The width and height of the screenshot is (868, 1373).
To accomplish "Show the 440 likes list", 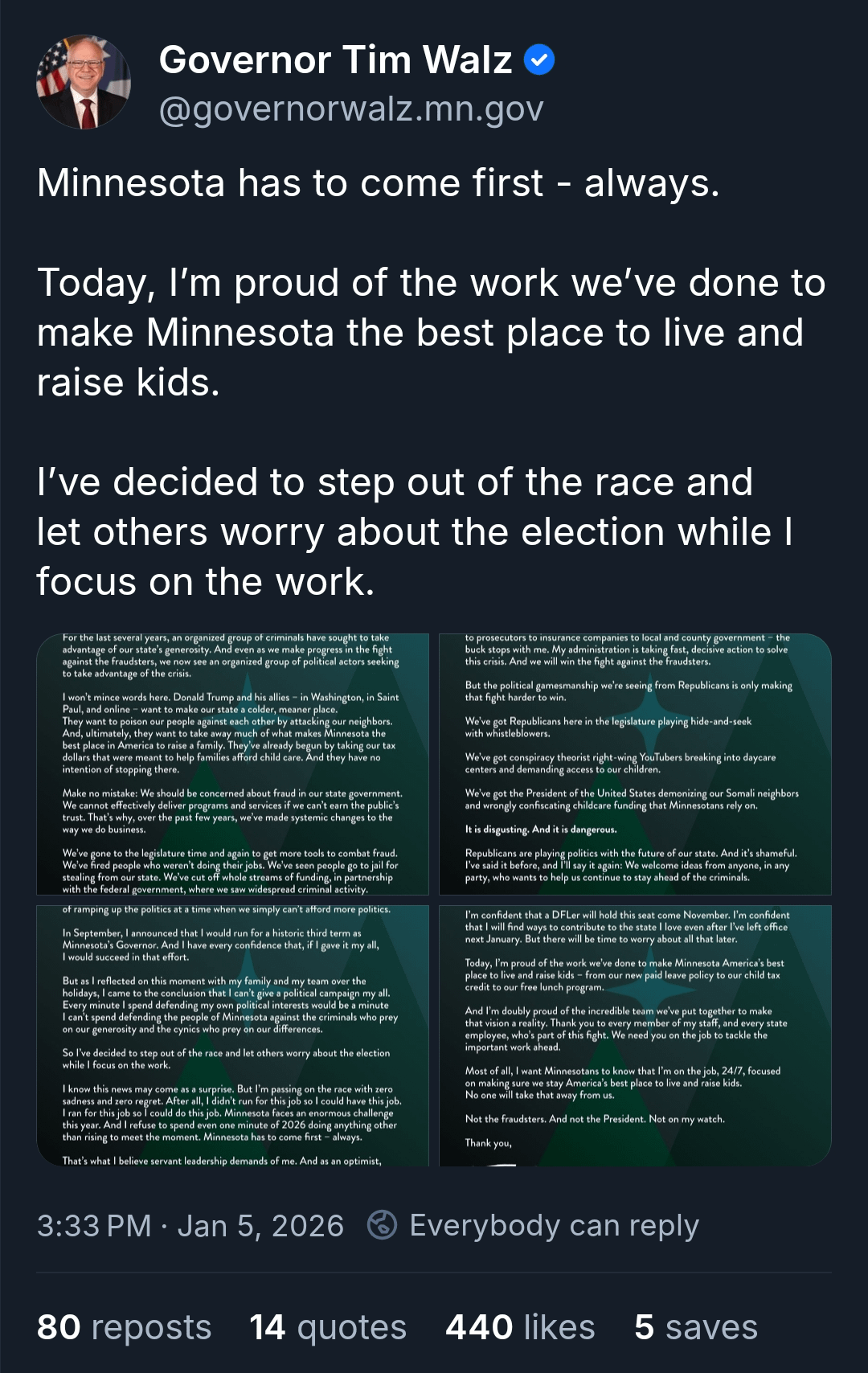I will click(x=520, y=1327).
